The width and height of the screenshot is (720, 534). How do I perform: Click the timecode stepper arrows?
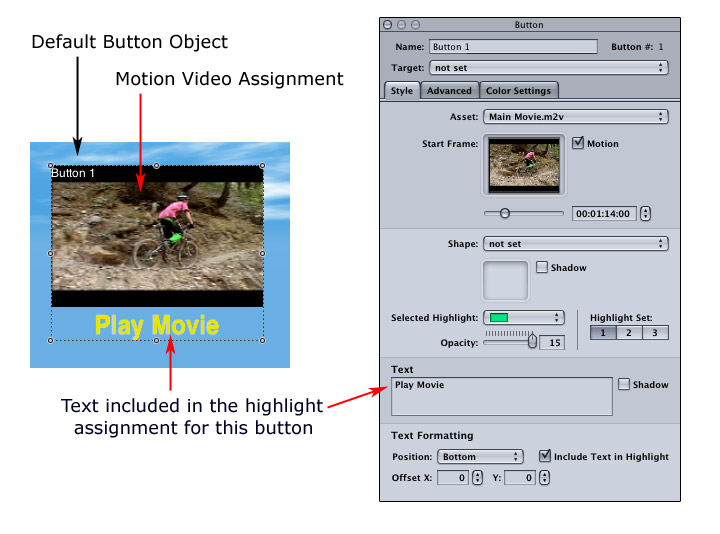(645, 213)
